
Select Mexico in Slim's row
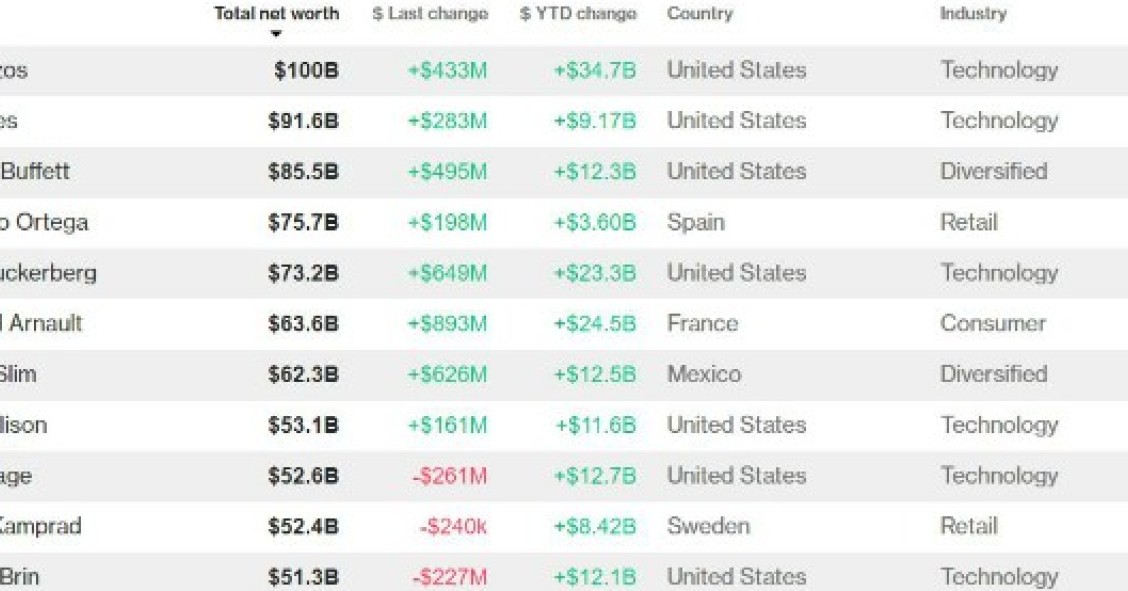click(x=703, y=373)
